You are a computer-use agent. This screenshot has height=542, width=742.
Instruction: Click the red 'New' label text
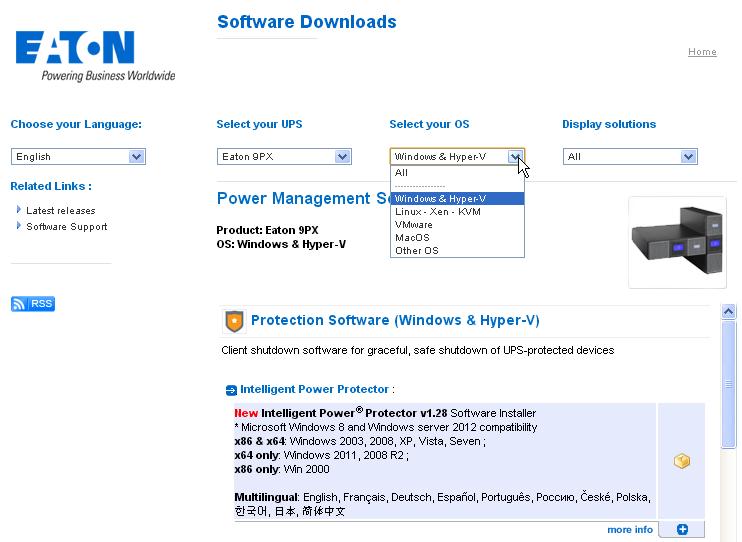246,413
